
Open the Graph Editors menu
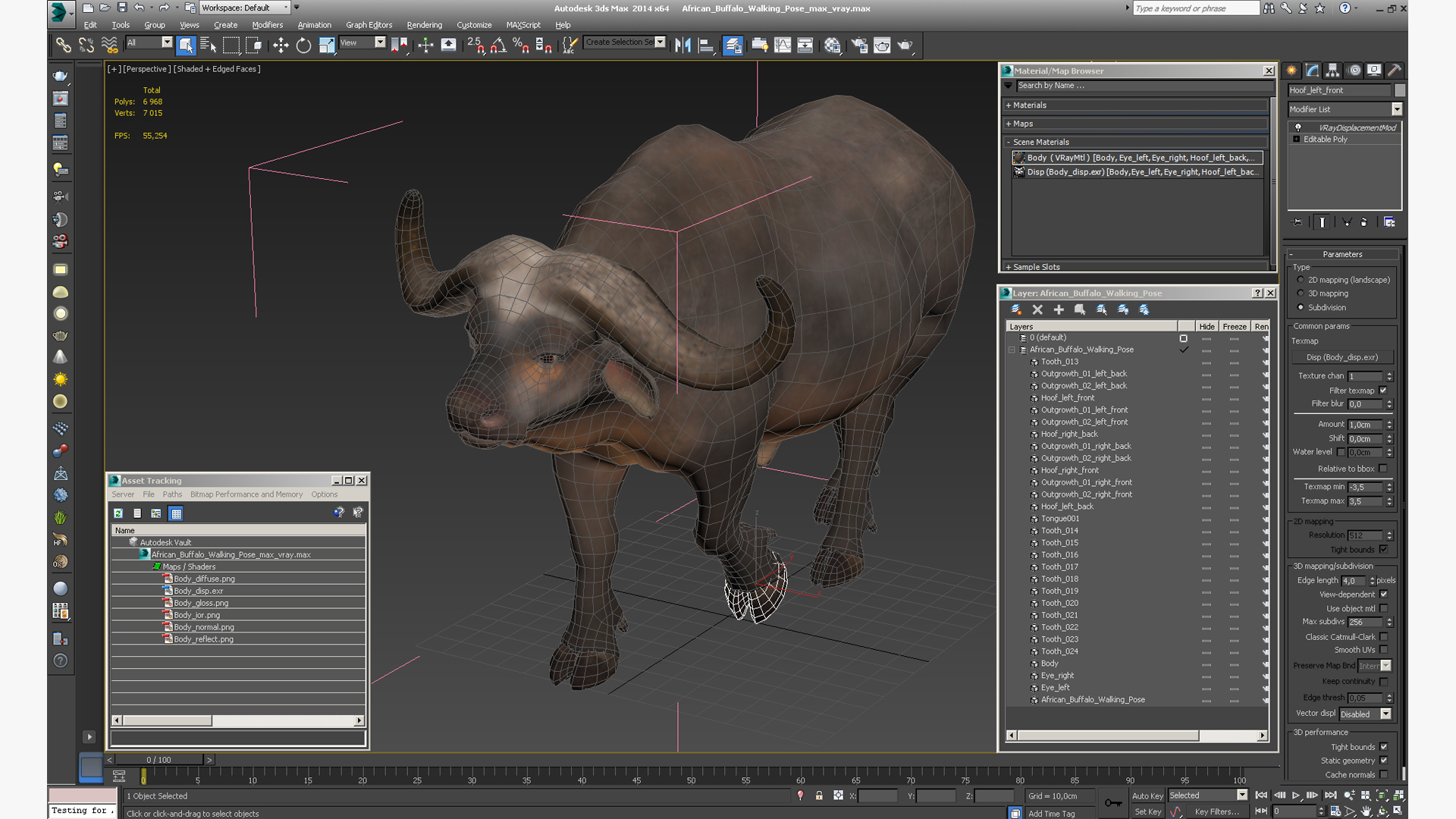coord(369,25)
